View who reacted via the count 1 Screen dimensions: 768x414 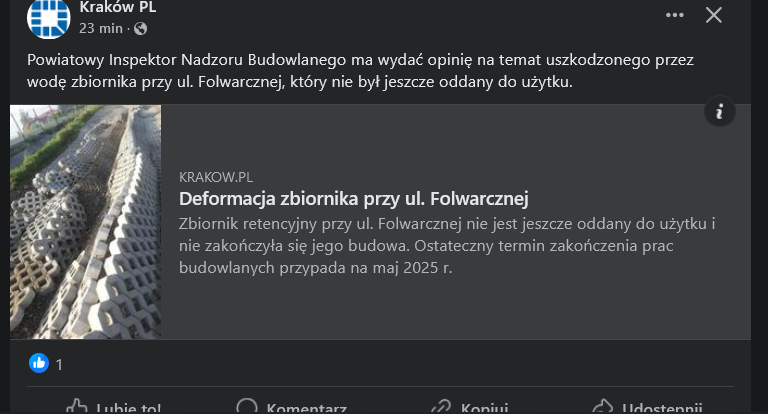click(59, 364)
